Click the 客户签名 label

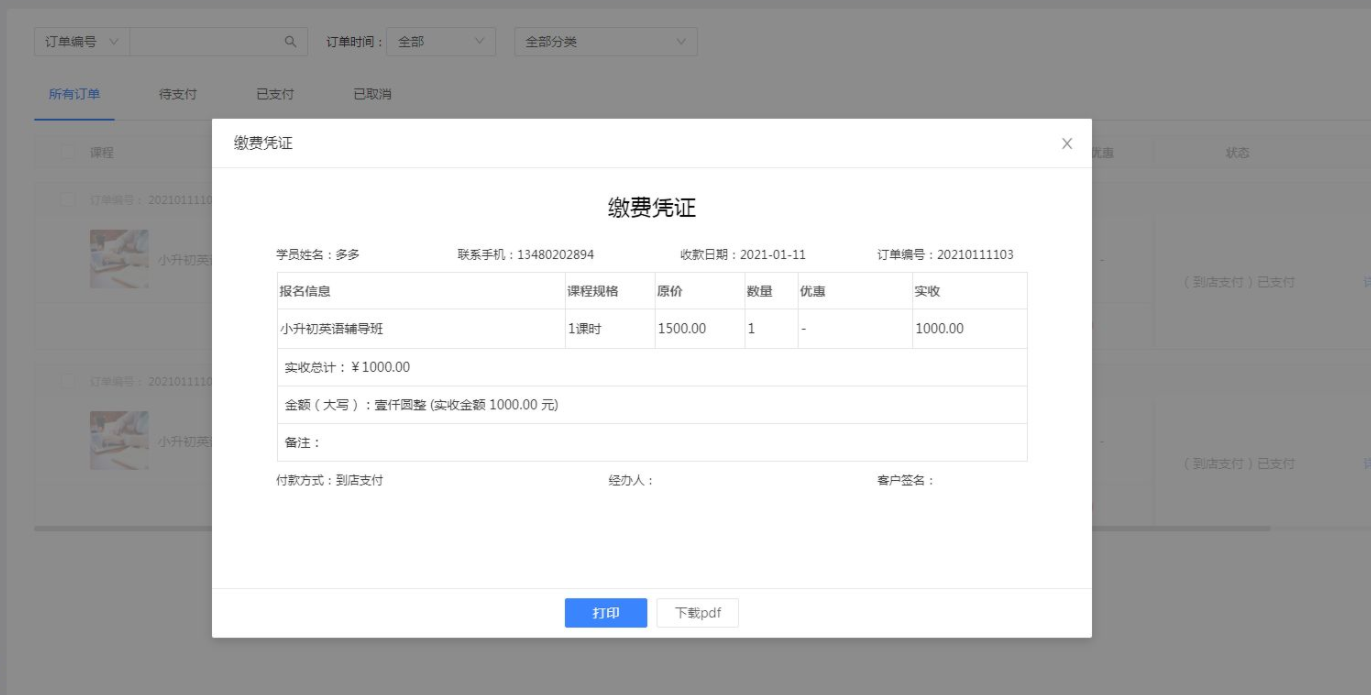click(906, 480)
